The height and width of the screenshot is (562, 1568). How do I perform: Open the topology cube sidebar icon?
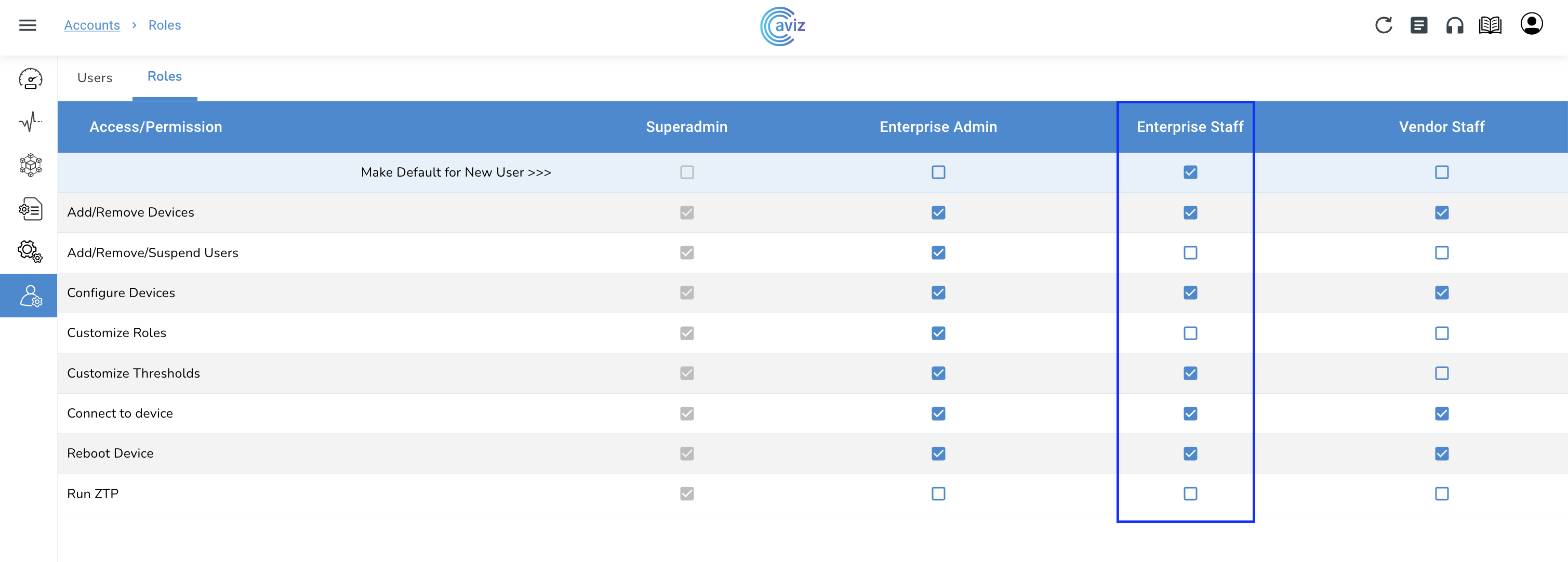[x=30, y=165]
